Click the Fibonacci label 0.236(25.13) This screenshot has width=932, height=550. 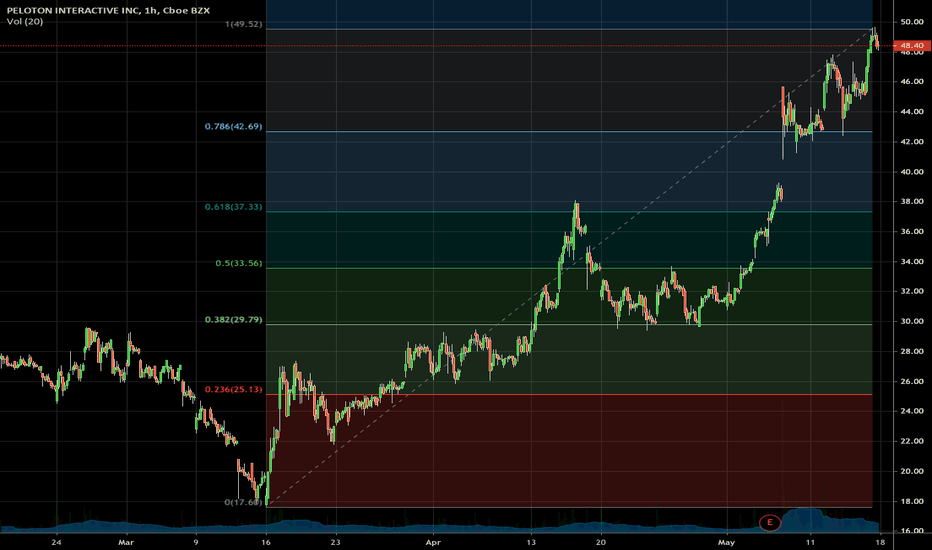[x=233, y=389]
